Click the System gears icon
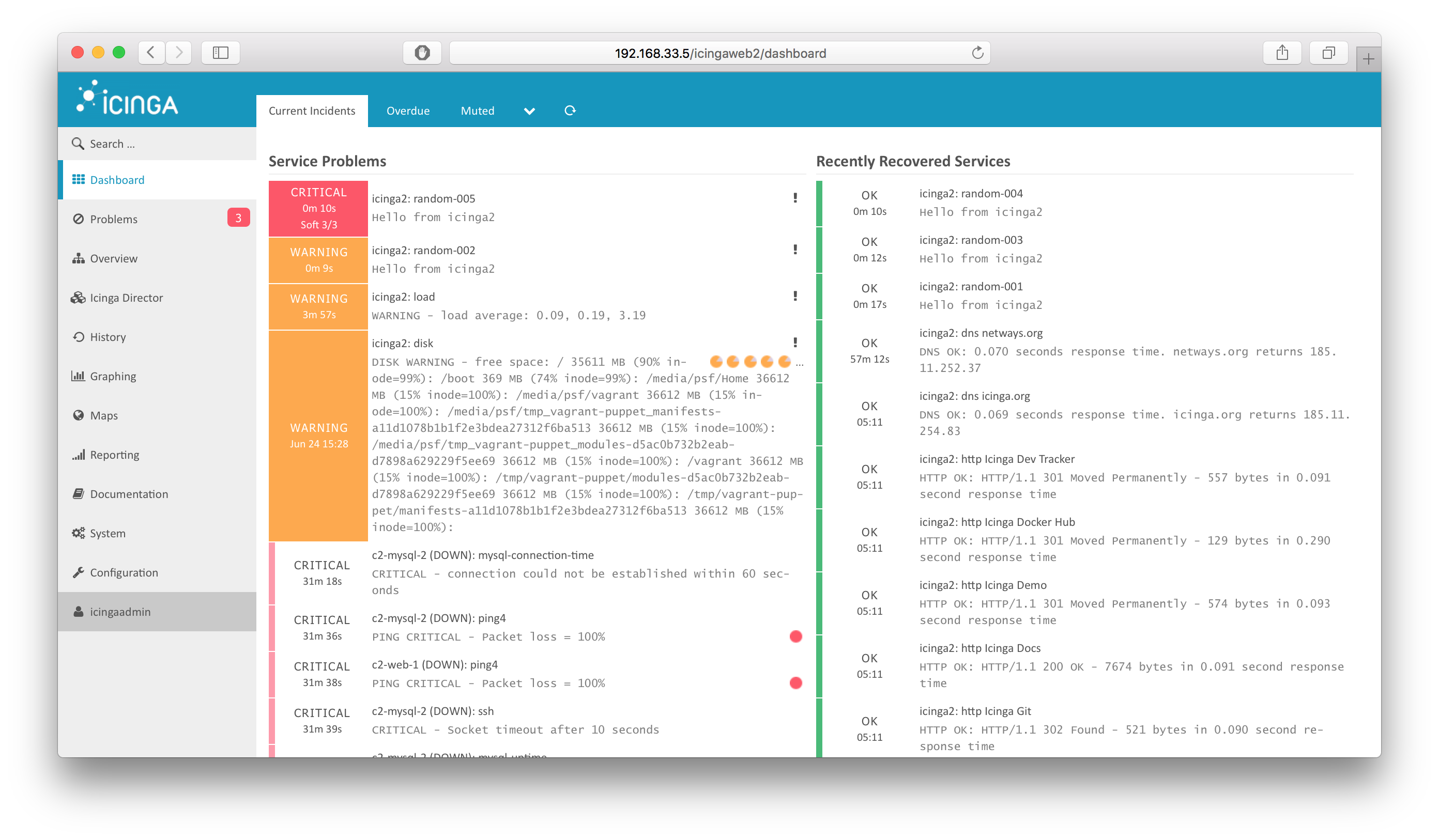1439x840 pixels. (x=78, y=533)
